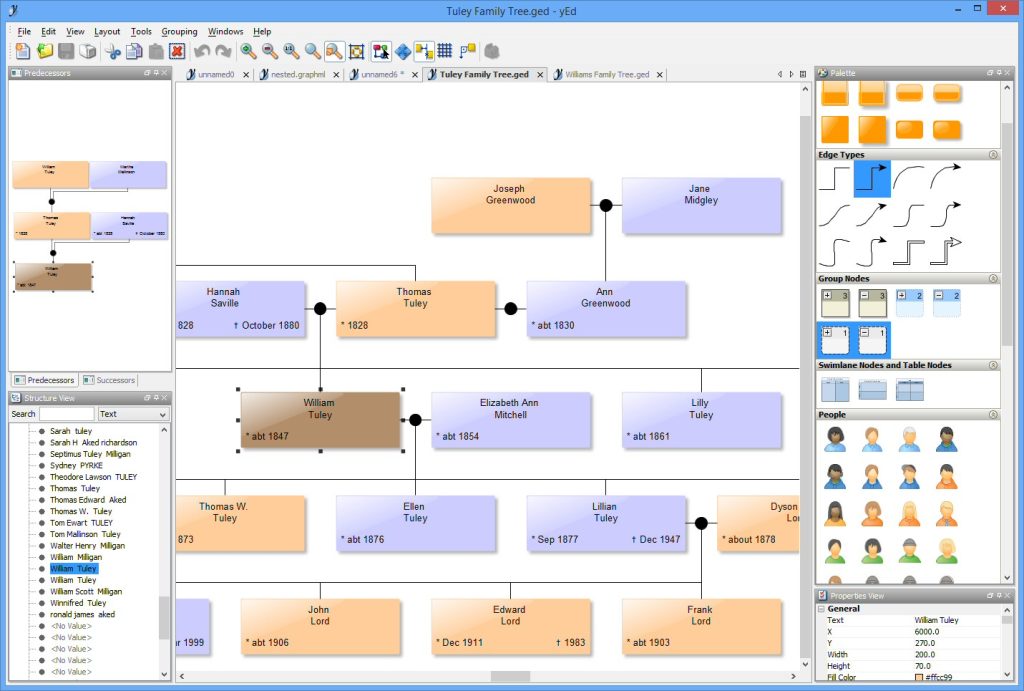Image resolution: width=1024 pixels, height=691 pixels.
Task: Click the Fill Color swatch #ffcc99
Action: click(919, 677)
